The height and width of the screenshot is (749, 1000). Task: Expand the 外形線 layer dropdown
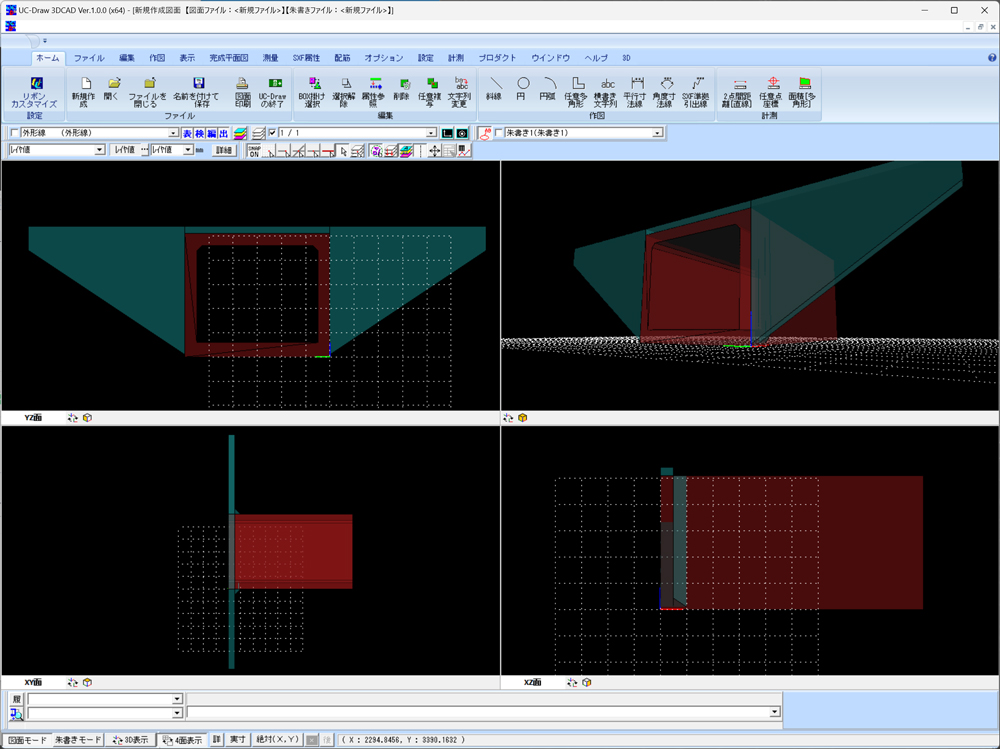(x=173, y=133)
